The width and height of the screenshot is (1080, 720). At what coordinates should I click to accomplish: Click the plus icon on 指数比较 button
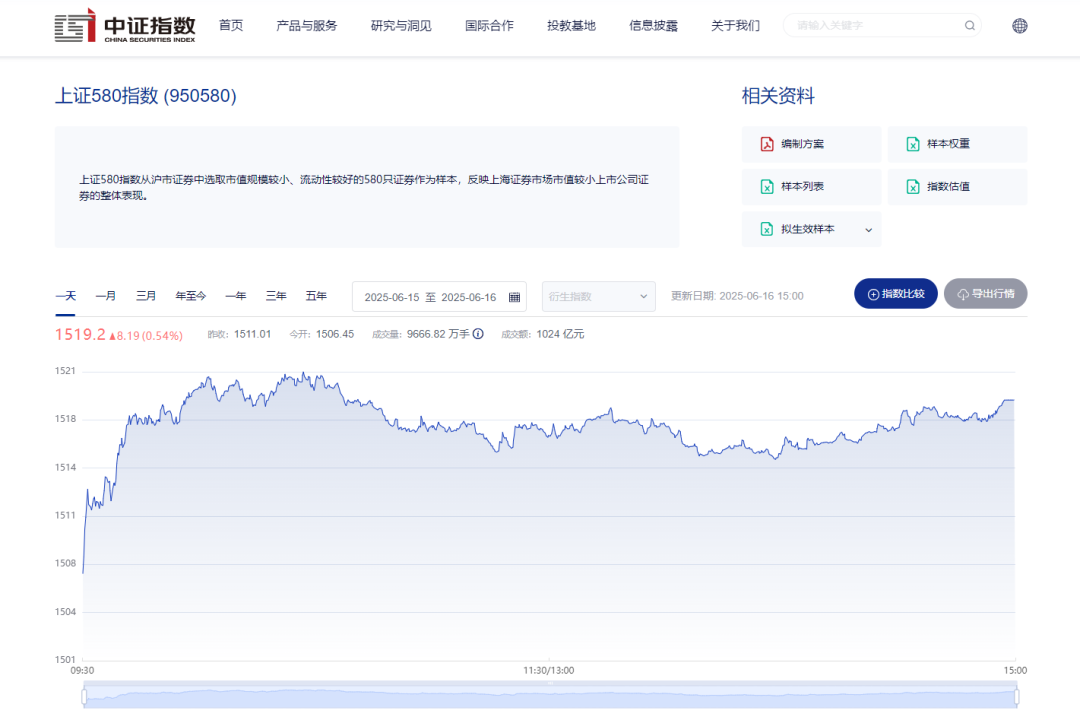tap(873, 294)
